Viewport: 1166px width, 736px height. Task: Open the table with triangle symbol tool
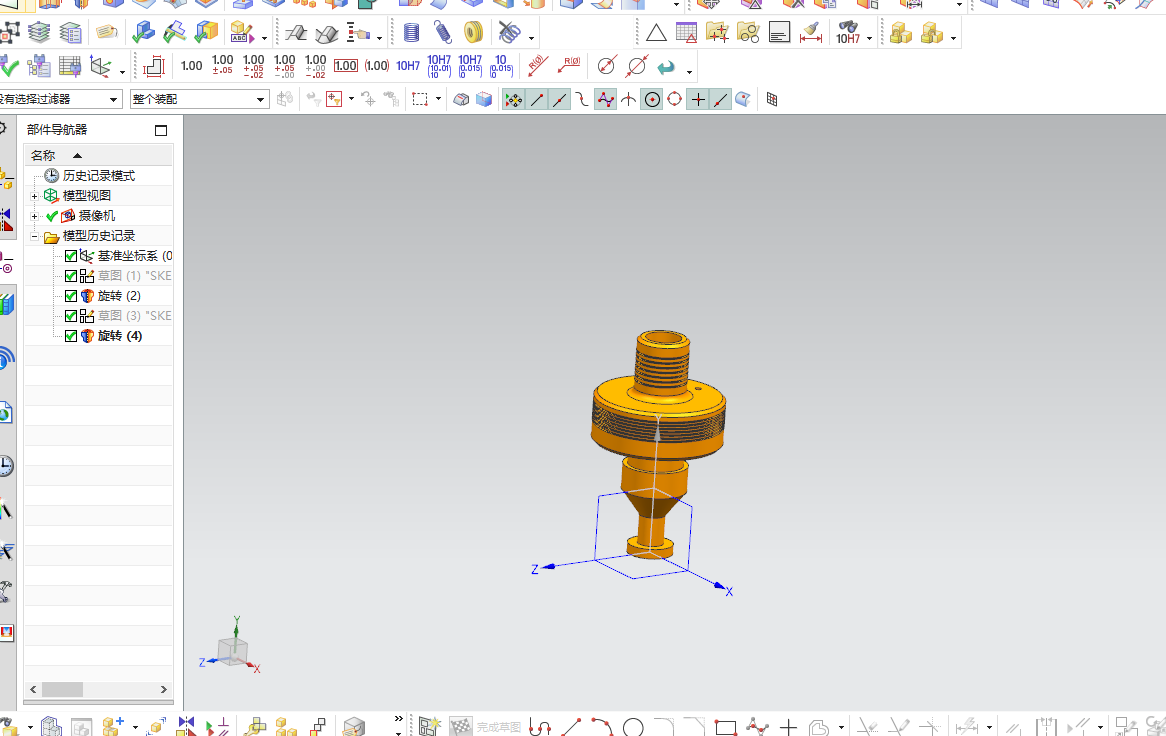686,33
